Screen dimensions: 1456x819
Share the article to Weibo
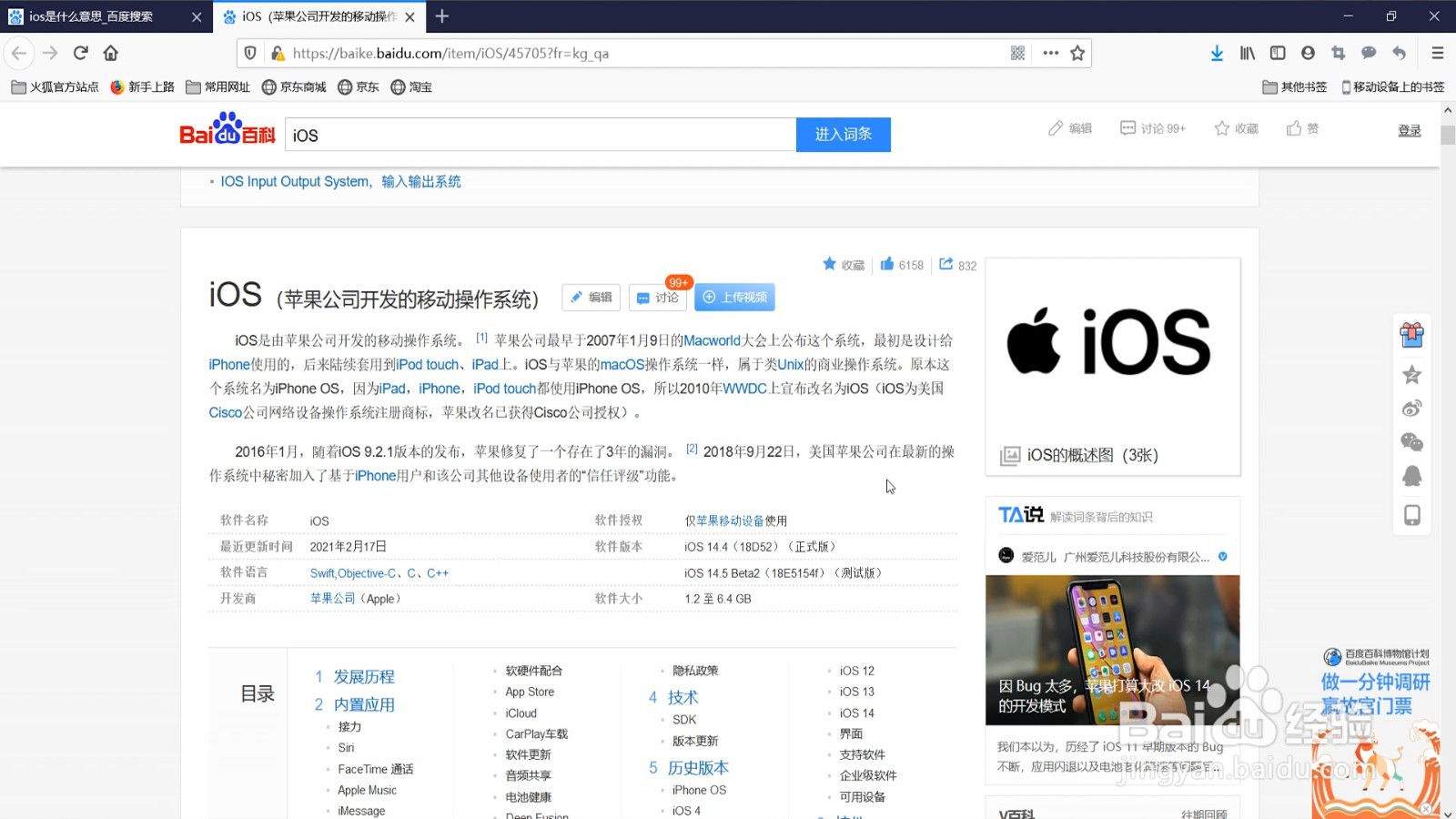[x=1411, y=409]
